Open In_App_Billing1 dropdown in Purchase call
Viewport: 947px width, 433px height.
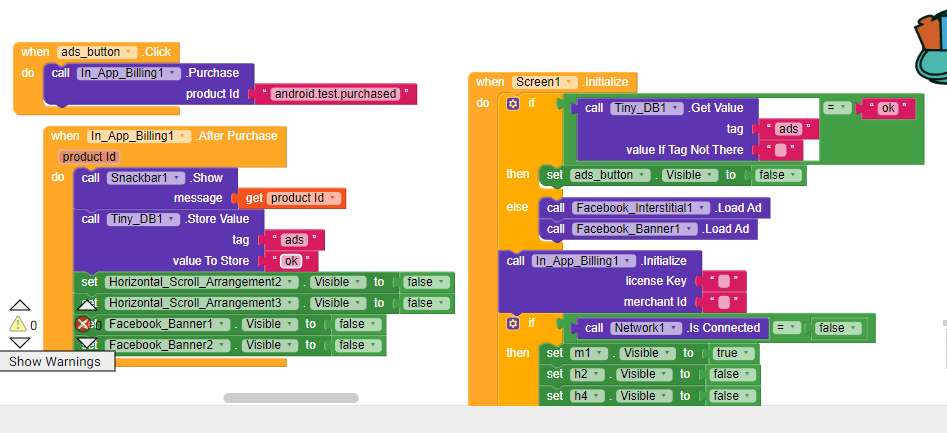129,73
